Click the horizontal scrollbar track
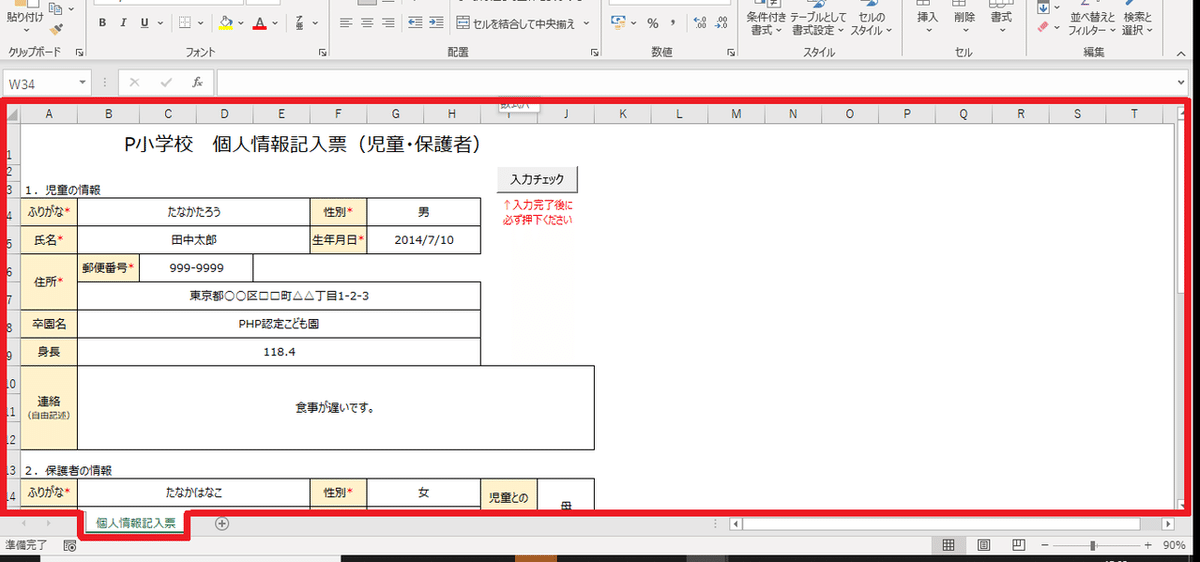1200x562 pixels. point(954,523)
